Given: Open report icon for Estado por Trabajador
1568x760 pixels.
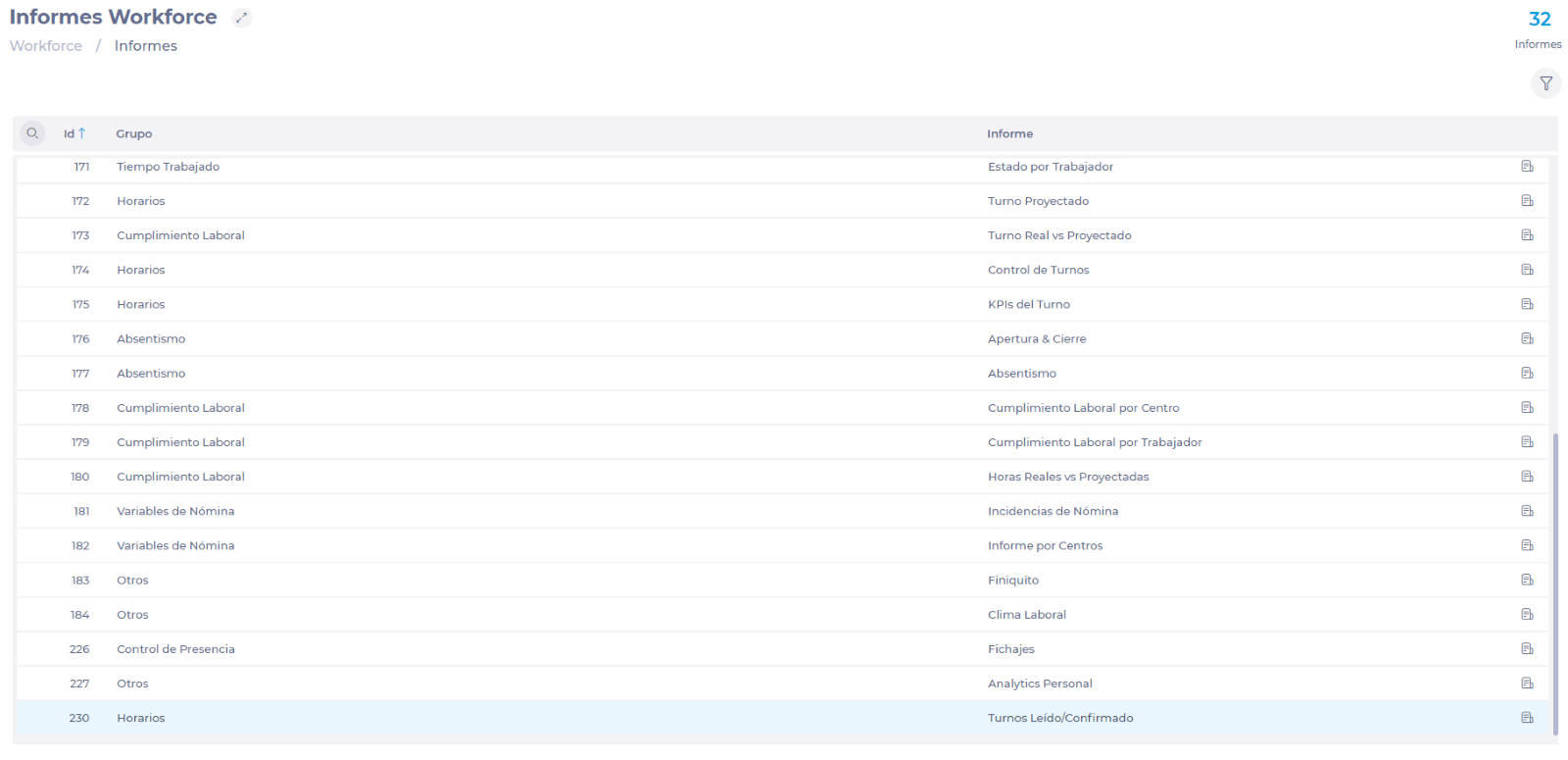Looking at the screenshot, I should click(1527, 167).
